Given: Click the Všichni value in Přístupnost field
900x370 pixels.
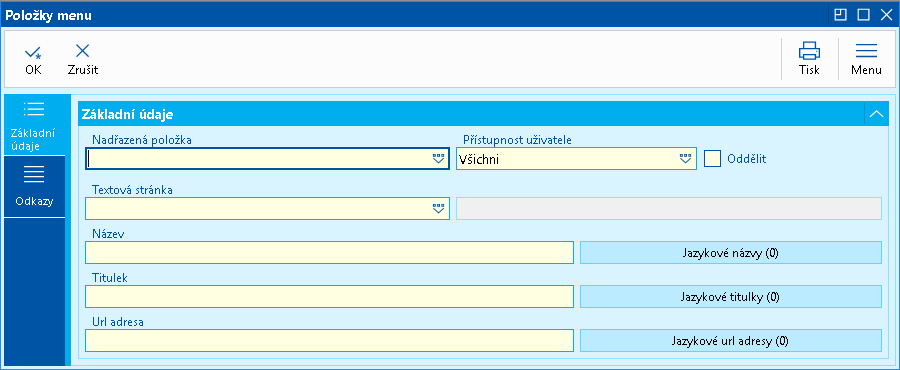Looking at the screenshot, I should point(479,159).
